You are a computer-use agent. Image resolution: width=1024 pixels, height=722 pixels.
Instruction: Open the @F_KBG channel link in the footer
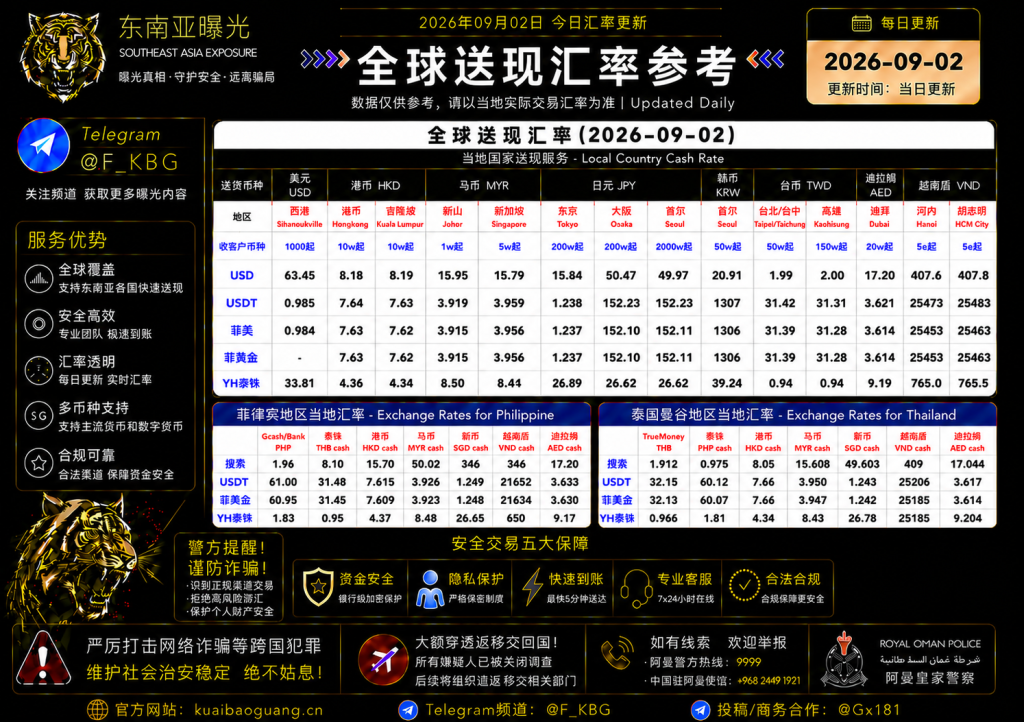pos(578,710)
